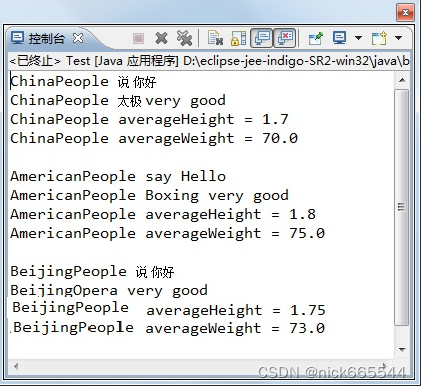
Task: Click the line 'ChinaPeople 说 你好'
Action: point(83,82)
